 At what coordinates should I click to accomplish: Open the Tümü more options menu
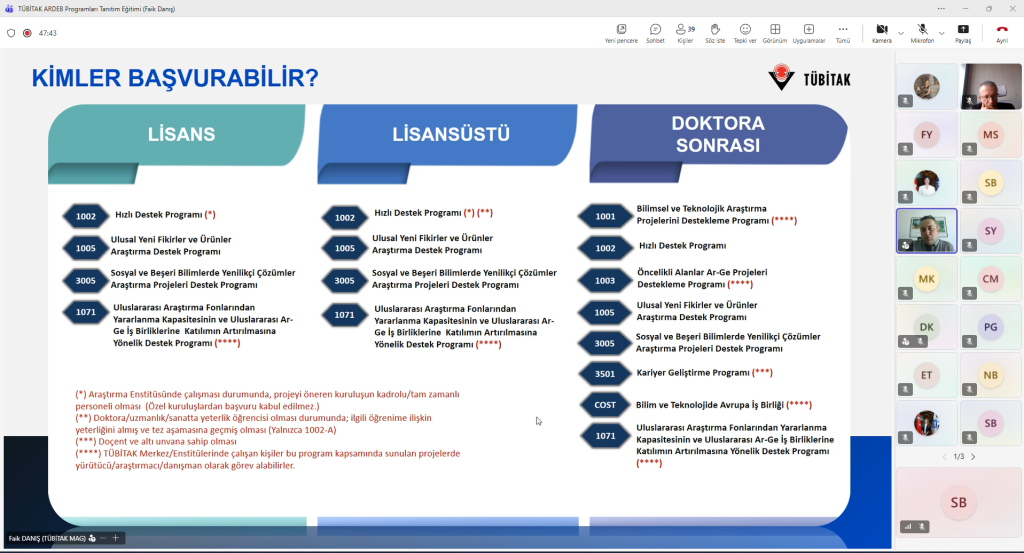843,33
